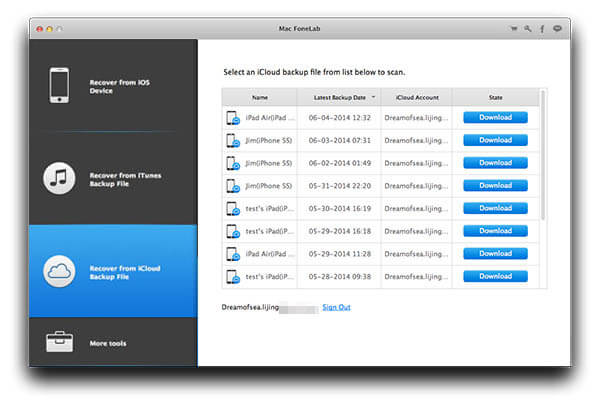Image resolution: width=600 pixels, height=407 pixels.
Task: Click the iPhone icon for iOS Device recovery
Action: [x=59, y=85]
